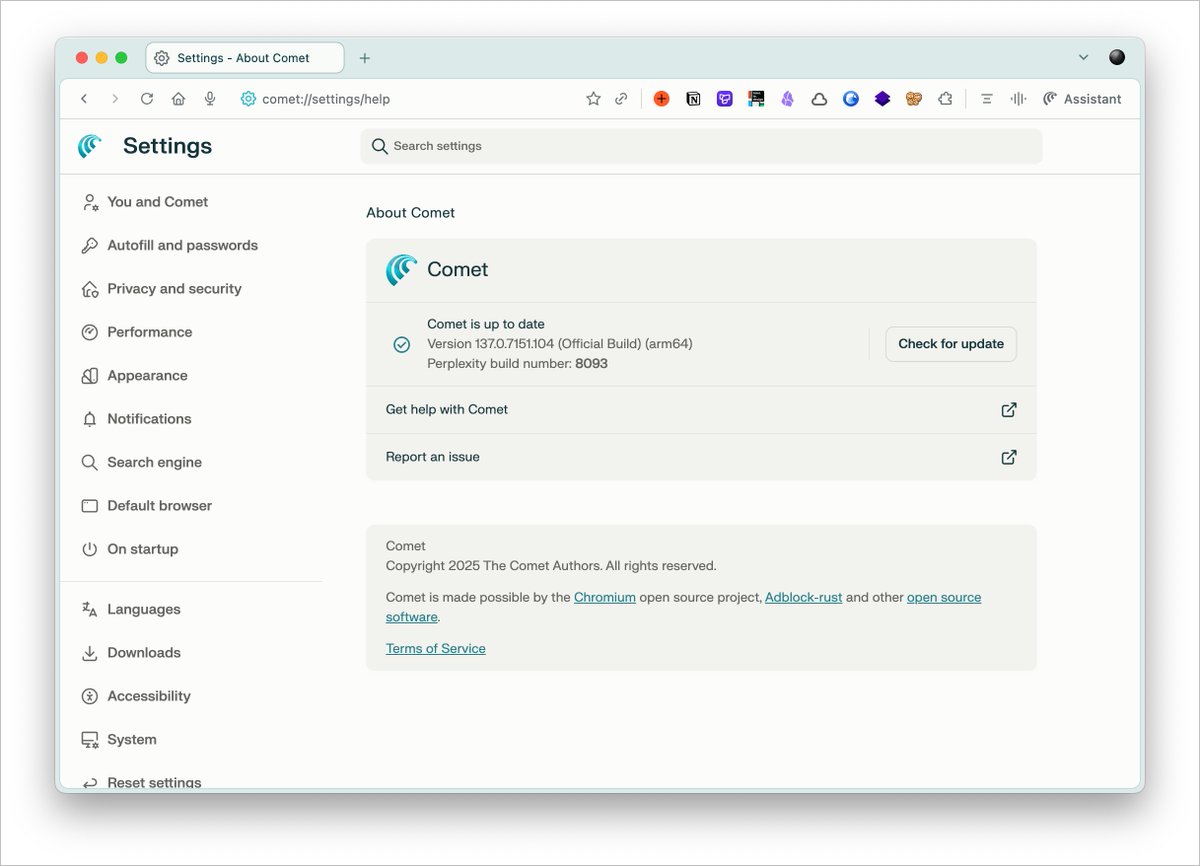Click Check for update button
This screenshot has height=866, width=1200.
[951, 344]
